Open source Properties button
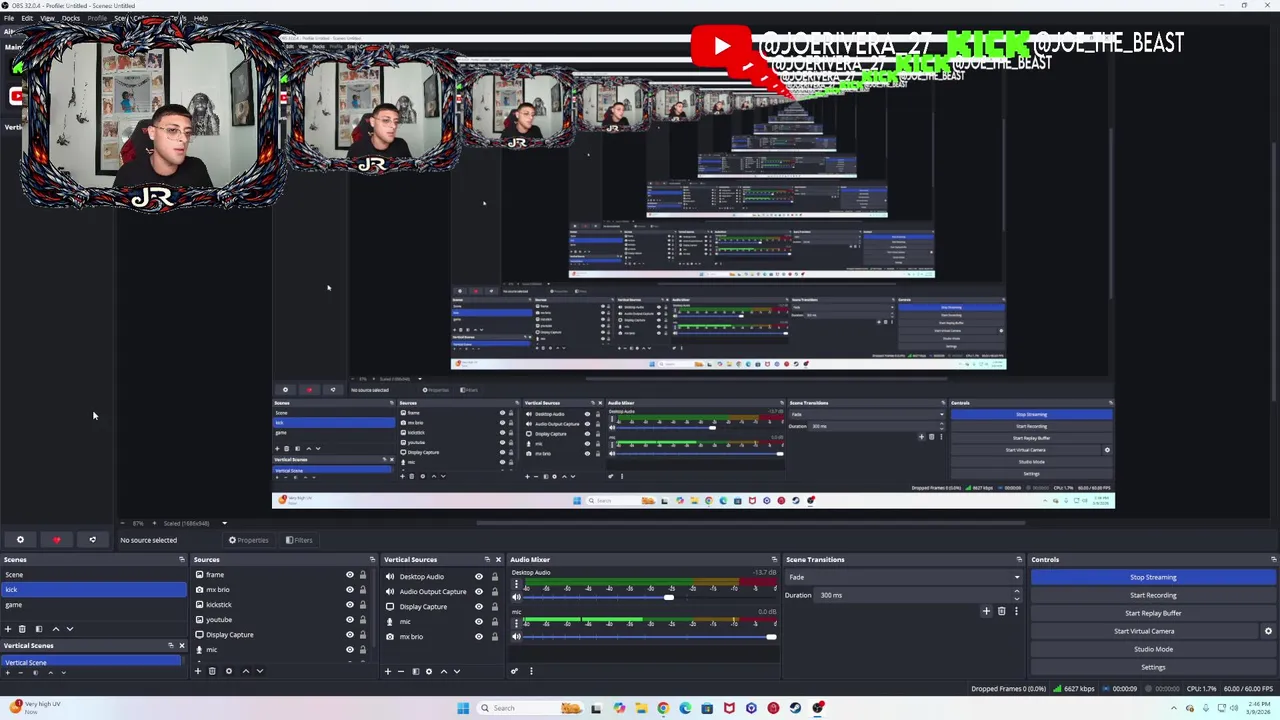 point(248,540)
